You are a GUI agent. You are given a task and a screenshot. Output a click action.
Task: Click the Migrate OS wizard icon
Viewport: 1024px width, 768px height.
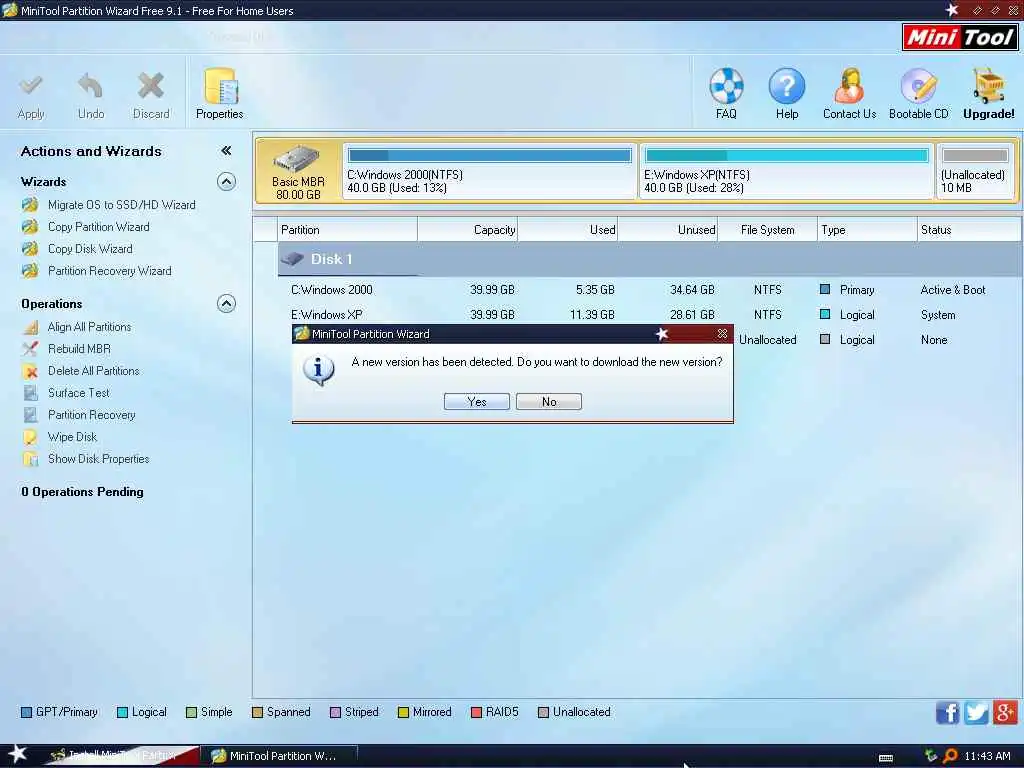(30, 205)
